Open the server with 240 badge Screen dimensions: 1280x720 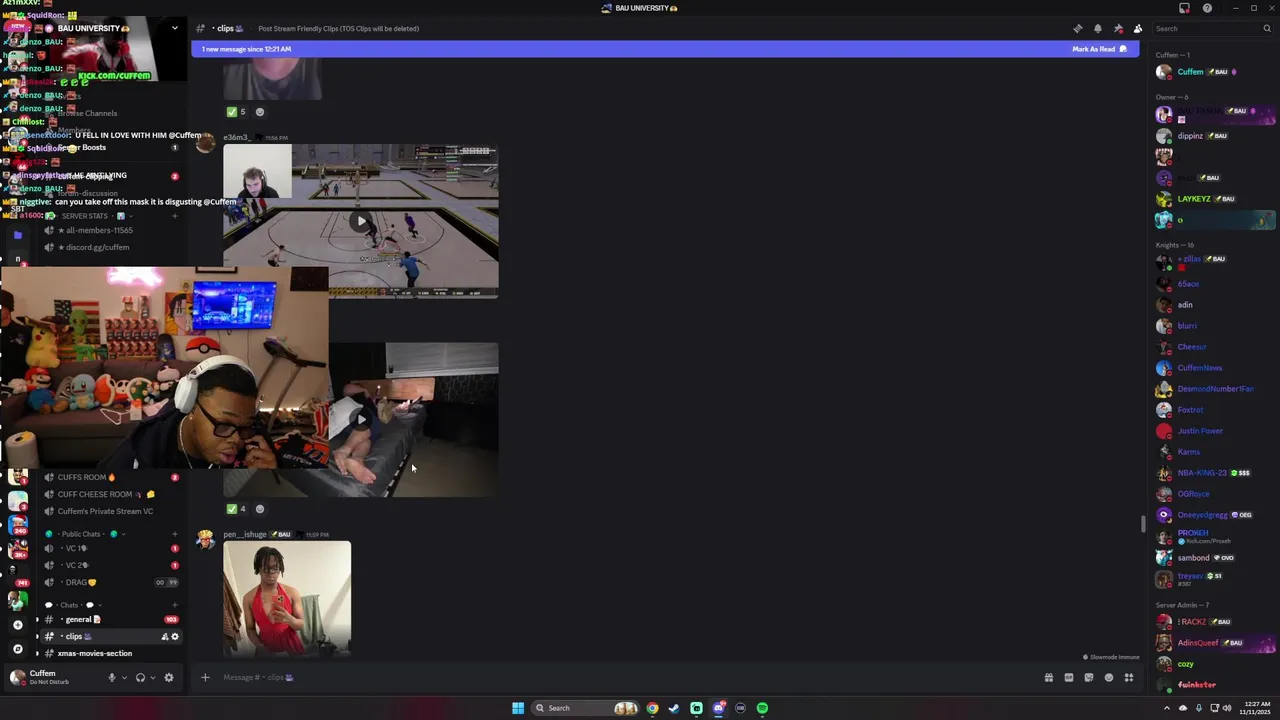pos(18,523)
